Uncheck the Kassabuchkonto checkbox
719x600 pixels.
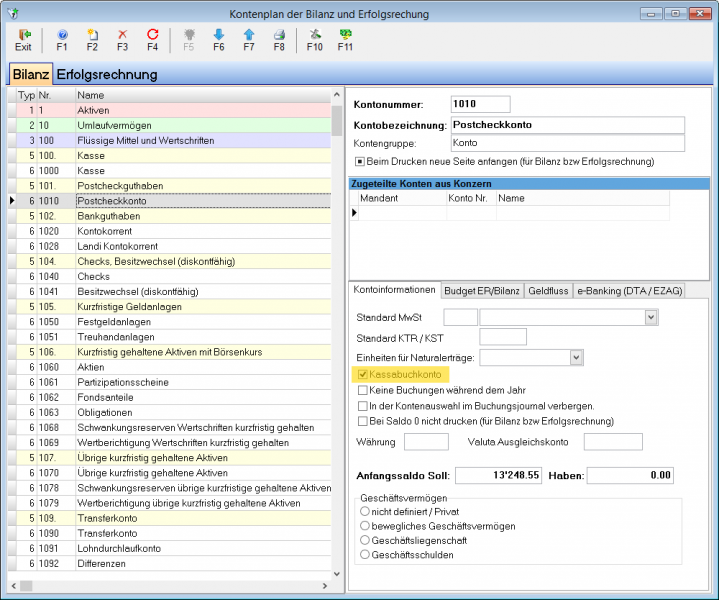pyautogui.click(x=363, y=374)
